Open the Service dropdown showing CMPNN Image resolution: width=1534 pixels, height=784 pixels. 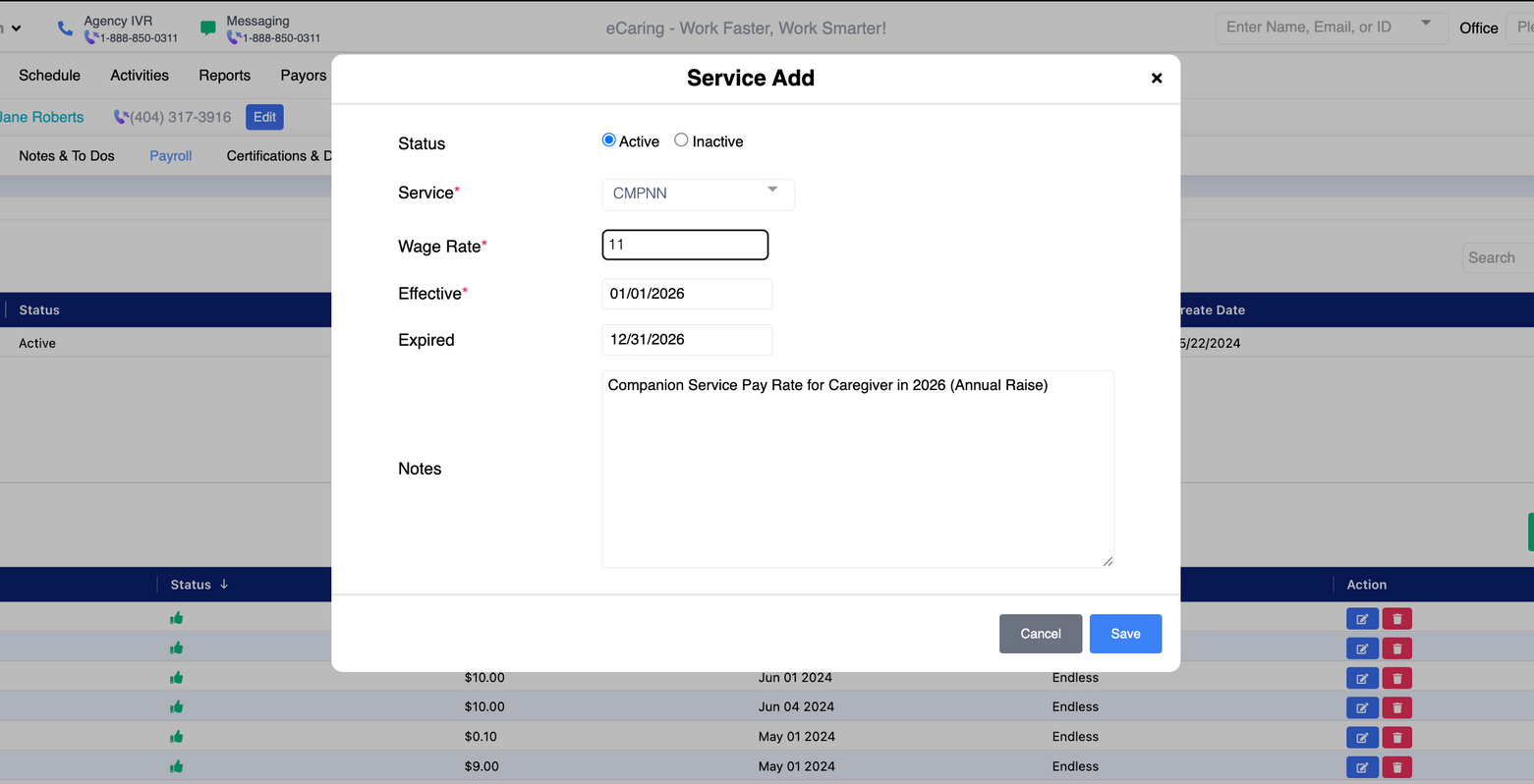tap(698, 194)
